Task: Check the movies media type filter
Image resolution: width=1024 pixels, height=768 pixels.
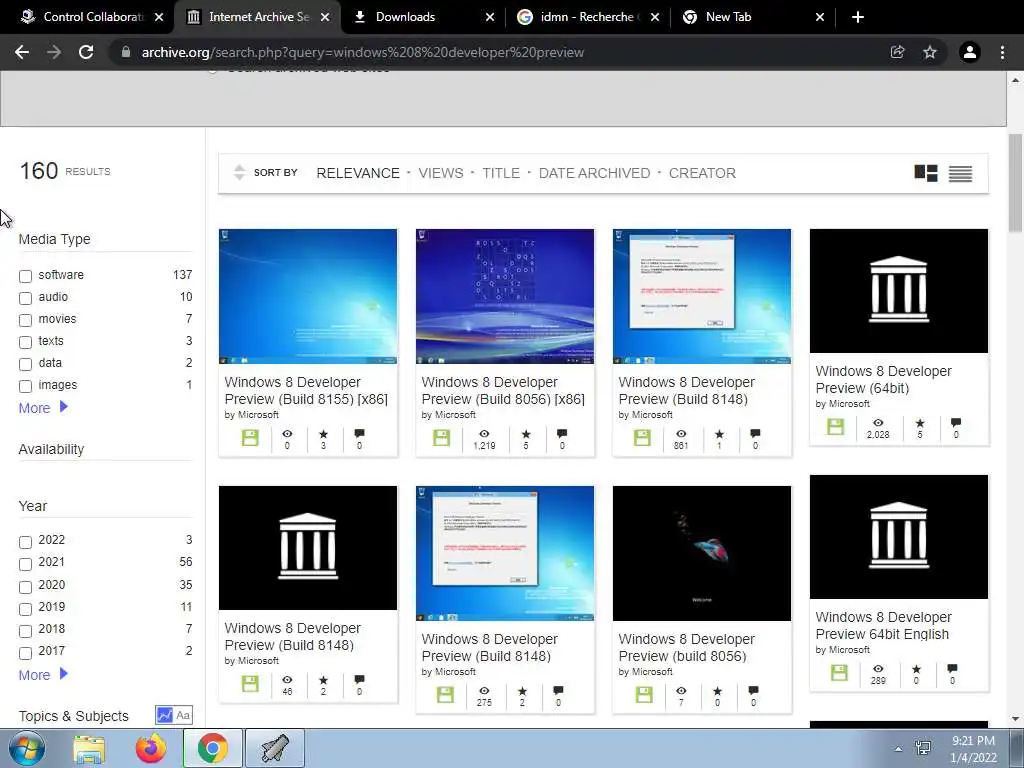Action: (25, 320)
